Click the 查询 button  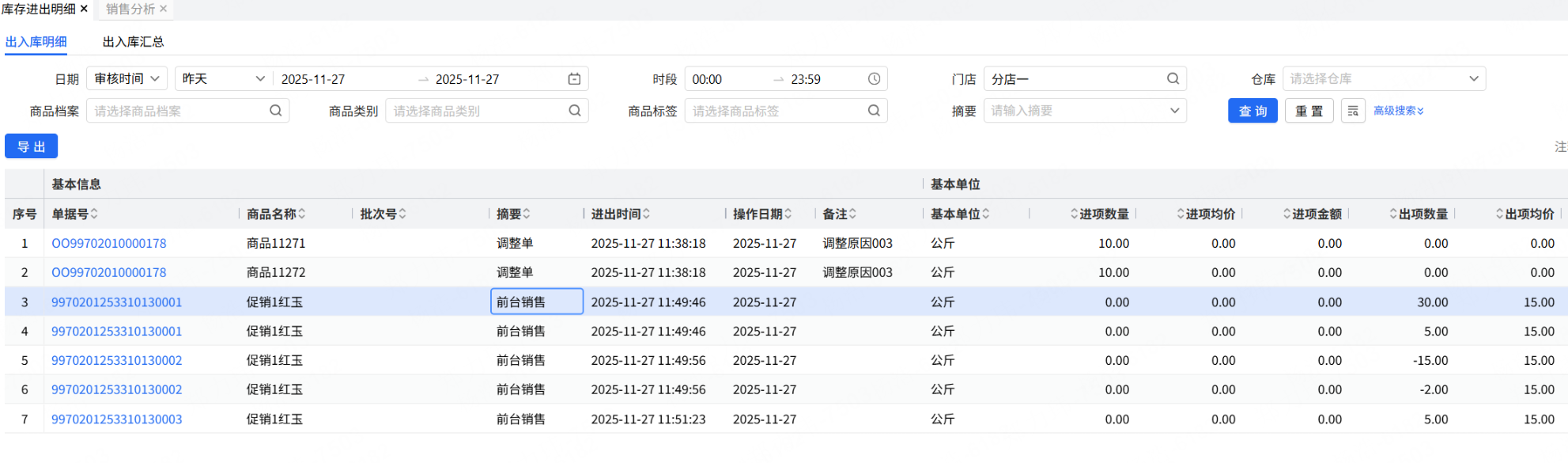point(1253,111)
